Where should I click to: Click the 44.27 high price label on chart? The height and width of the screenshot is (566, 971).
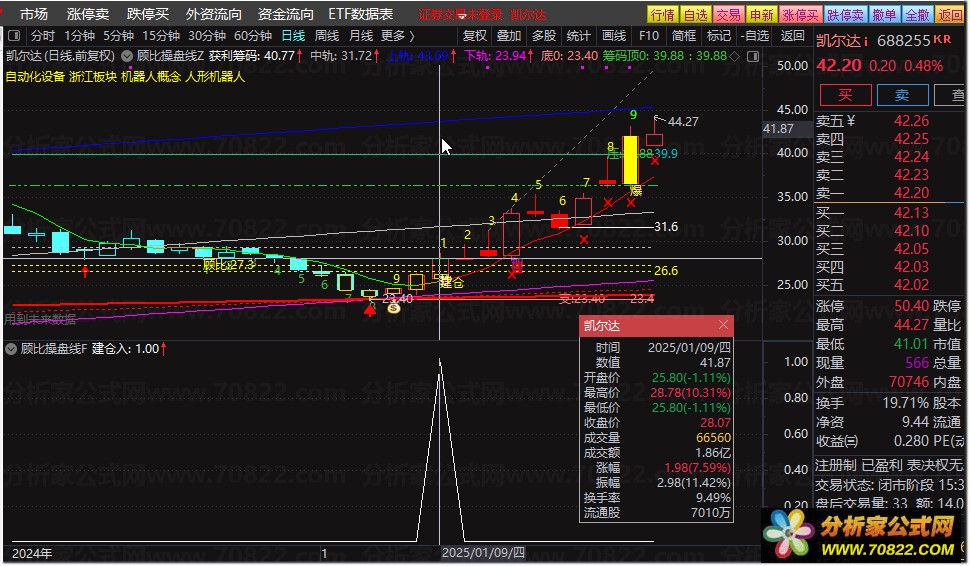683,122
